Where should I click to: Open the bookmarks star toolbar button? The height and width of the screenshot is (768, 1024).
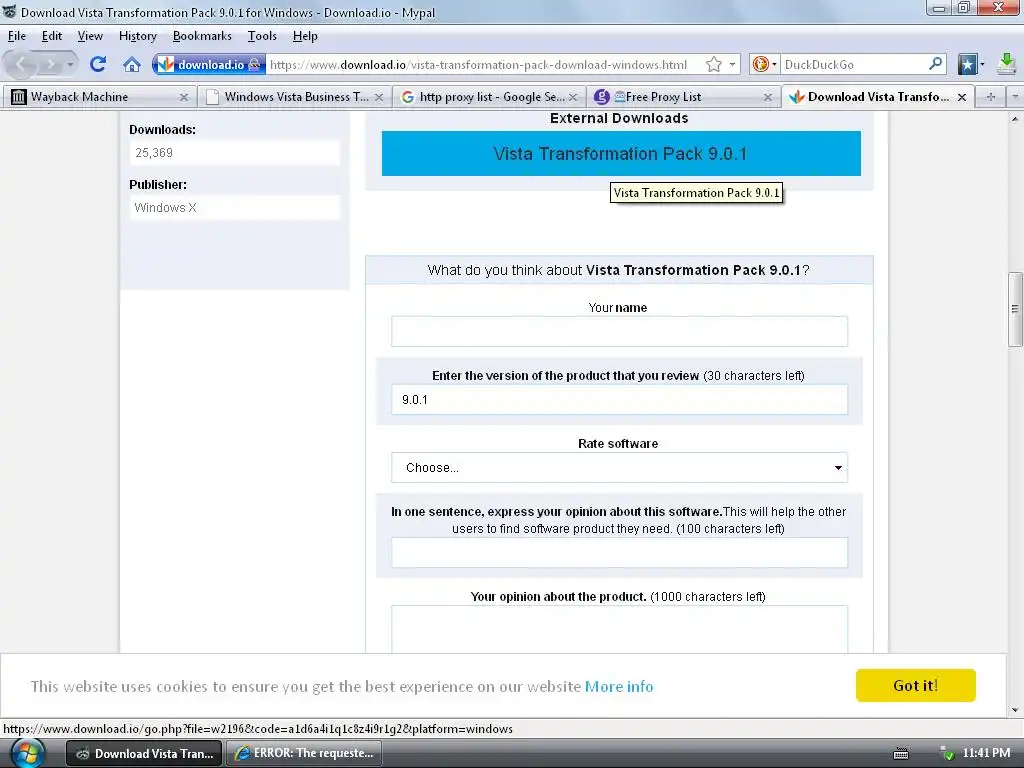pyautogui.click(x=970, y=64)
